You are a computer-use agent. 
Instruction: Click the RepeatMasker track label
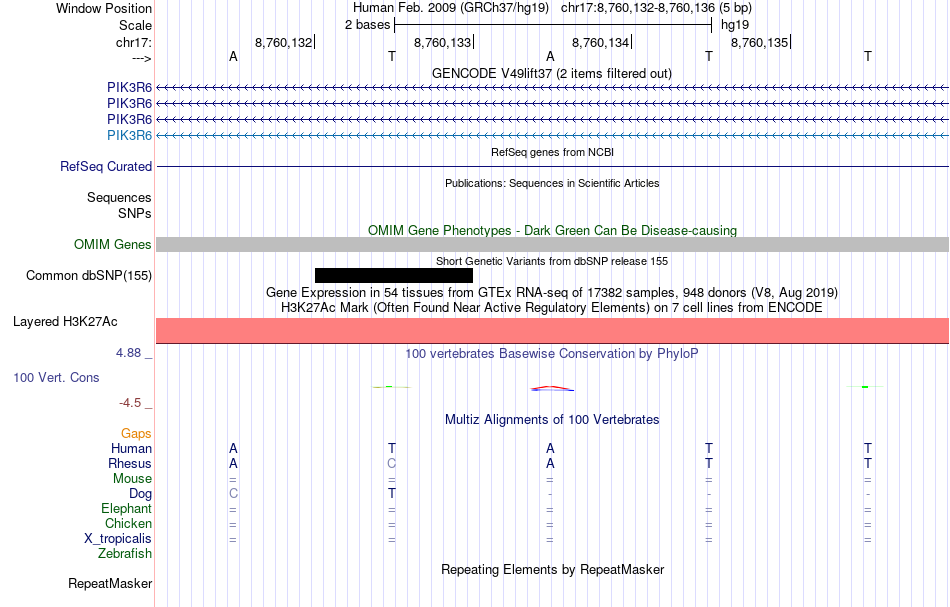[x=110, y=583]
